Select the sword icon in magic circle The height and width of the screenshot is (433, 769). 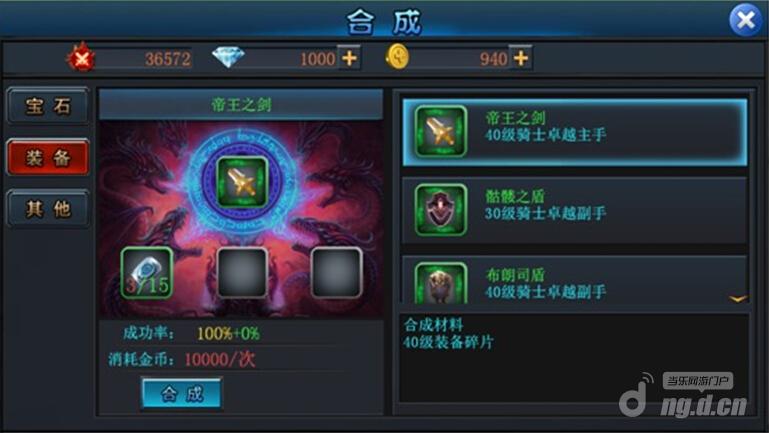click(242, 182)
